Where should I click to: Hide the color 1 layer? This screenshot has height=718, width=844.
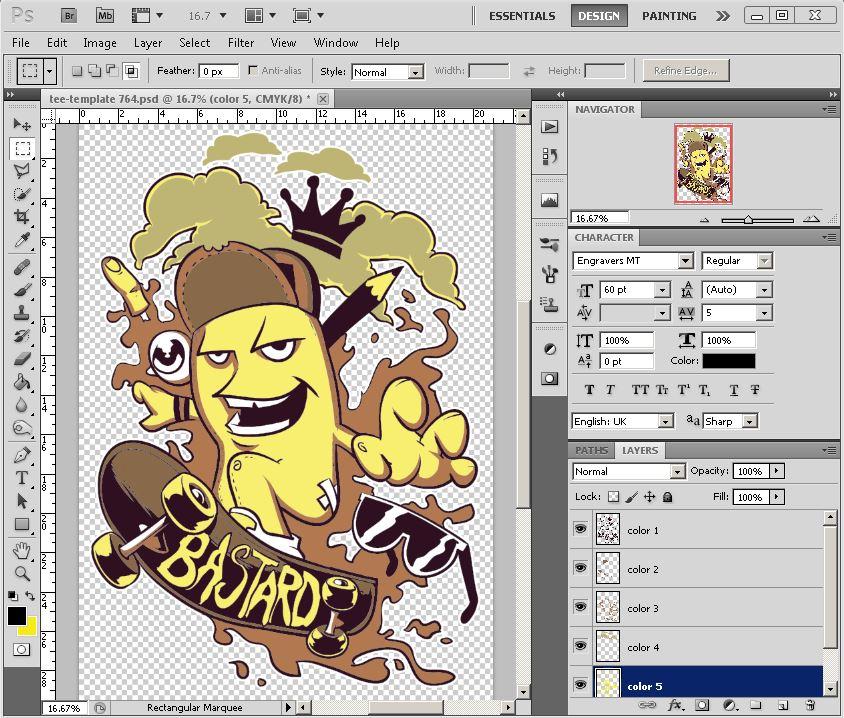coord(581,529)
